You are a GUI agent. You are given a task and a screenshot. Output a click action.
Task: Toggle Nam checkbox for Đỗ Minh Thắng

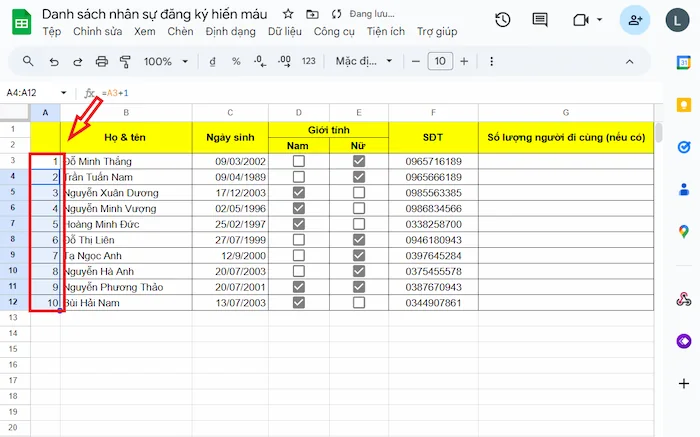point(299,161)
